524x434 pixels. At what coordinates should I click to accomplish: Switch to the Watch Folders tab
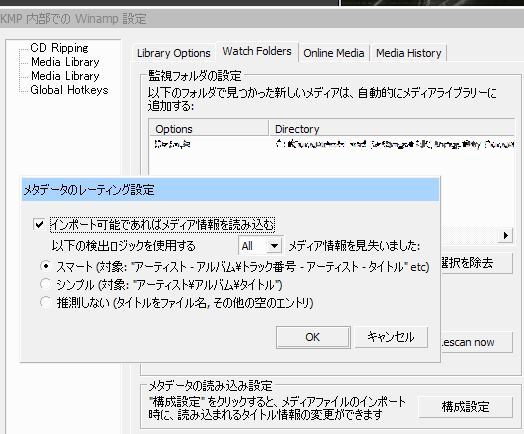[x=257, y=51]
